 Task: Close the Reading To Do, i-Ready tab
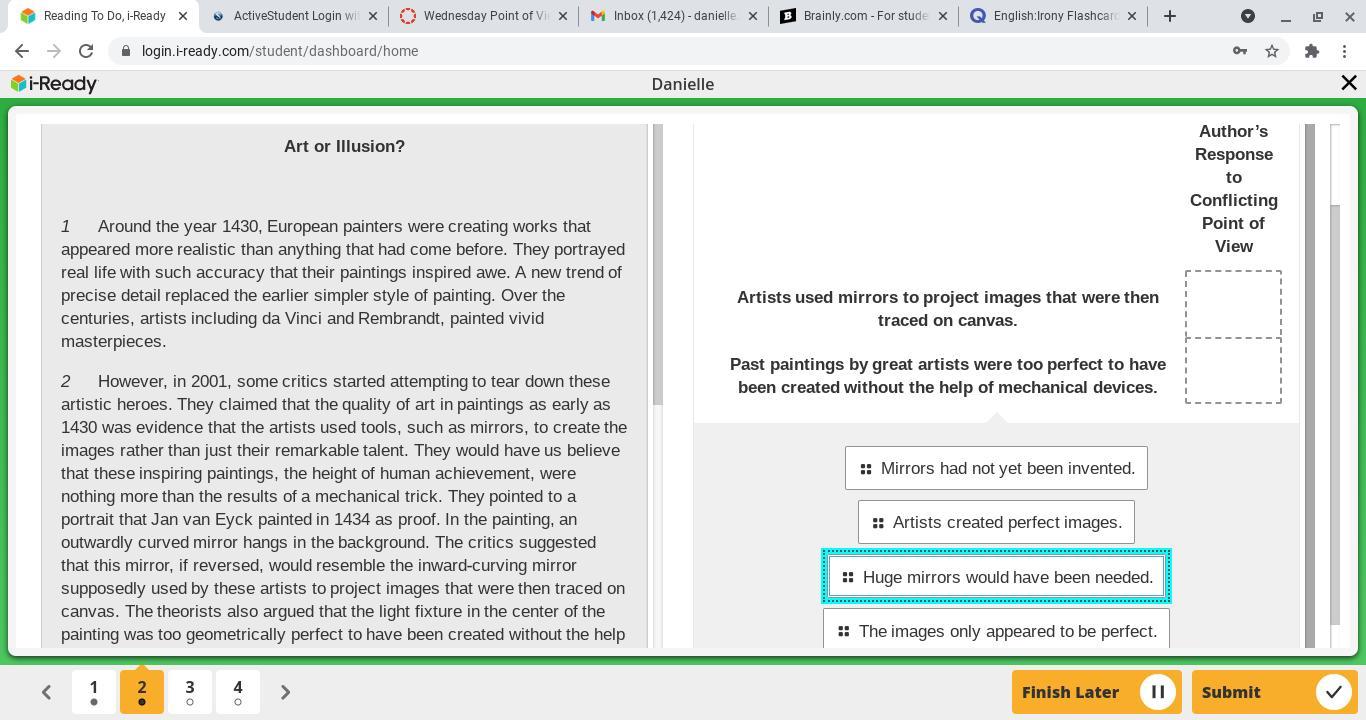[182, 16]
